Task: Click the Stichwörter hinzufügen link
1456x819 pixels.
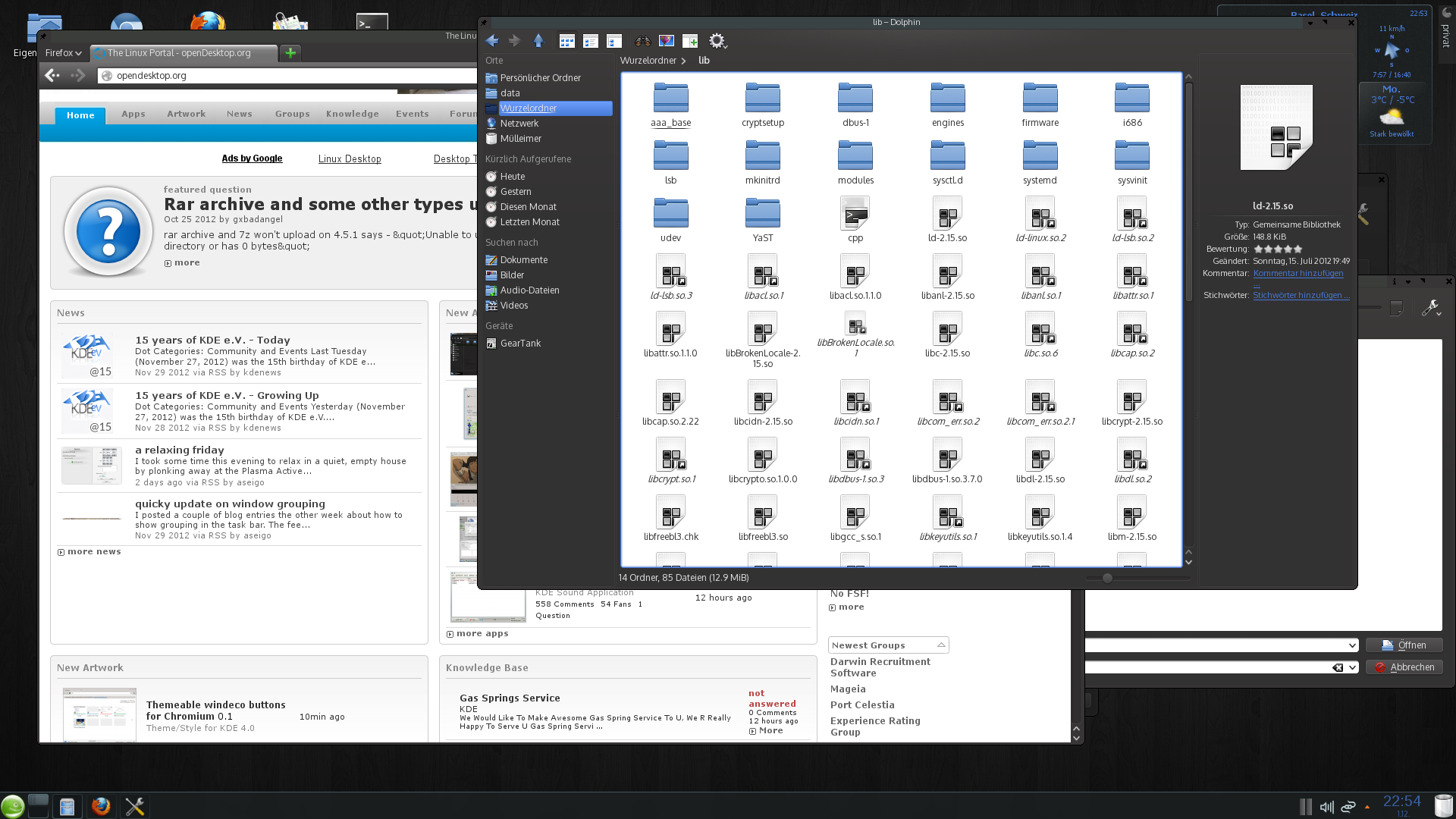Action: point(1301,296)
